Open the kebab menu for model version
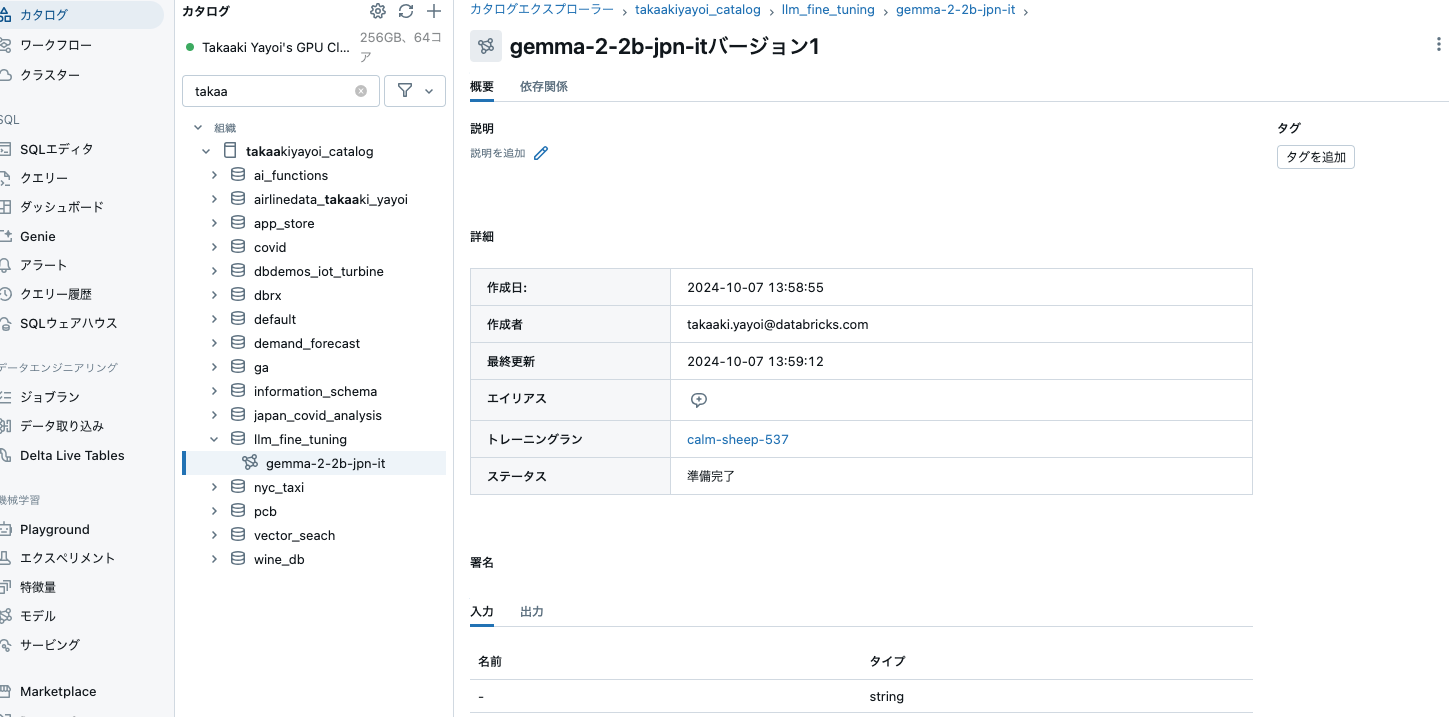This screenshot has height=717, width=1449. click(x=1438, y=45)
